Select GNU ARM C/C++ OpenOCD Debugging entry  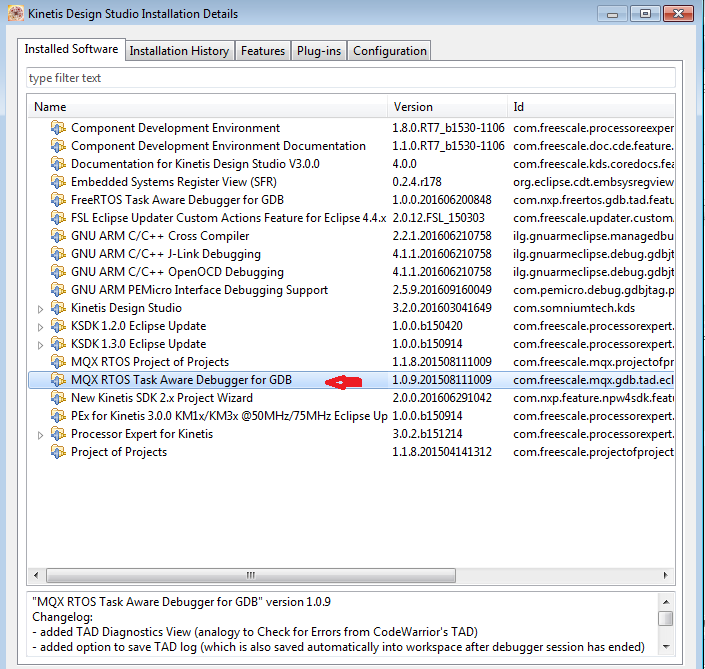coord(351,272)
